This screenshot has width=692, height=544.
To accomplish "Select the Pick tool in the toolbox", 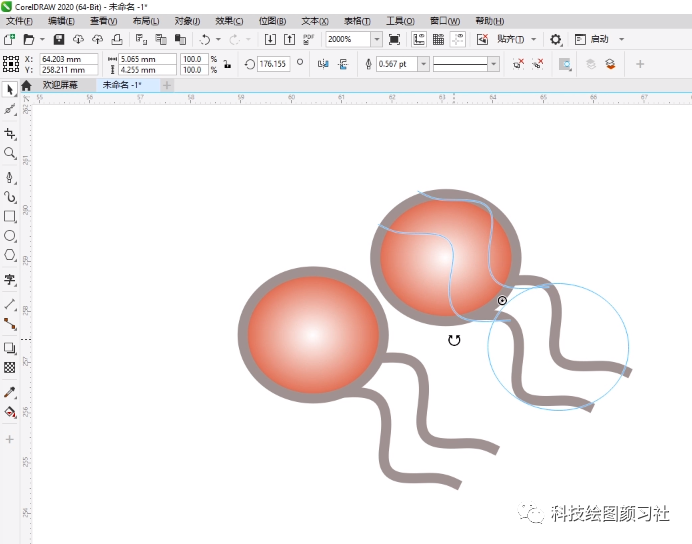I will [x=9, y=90].
